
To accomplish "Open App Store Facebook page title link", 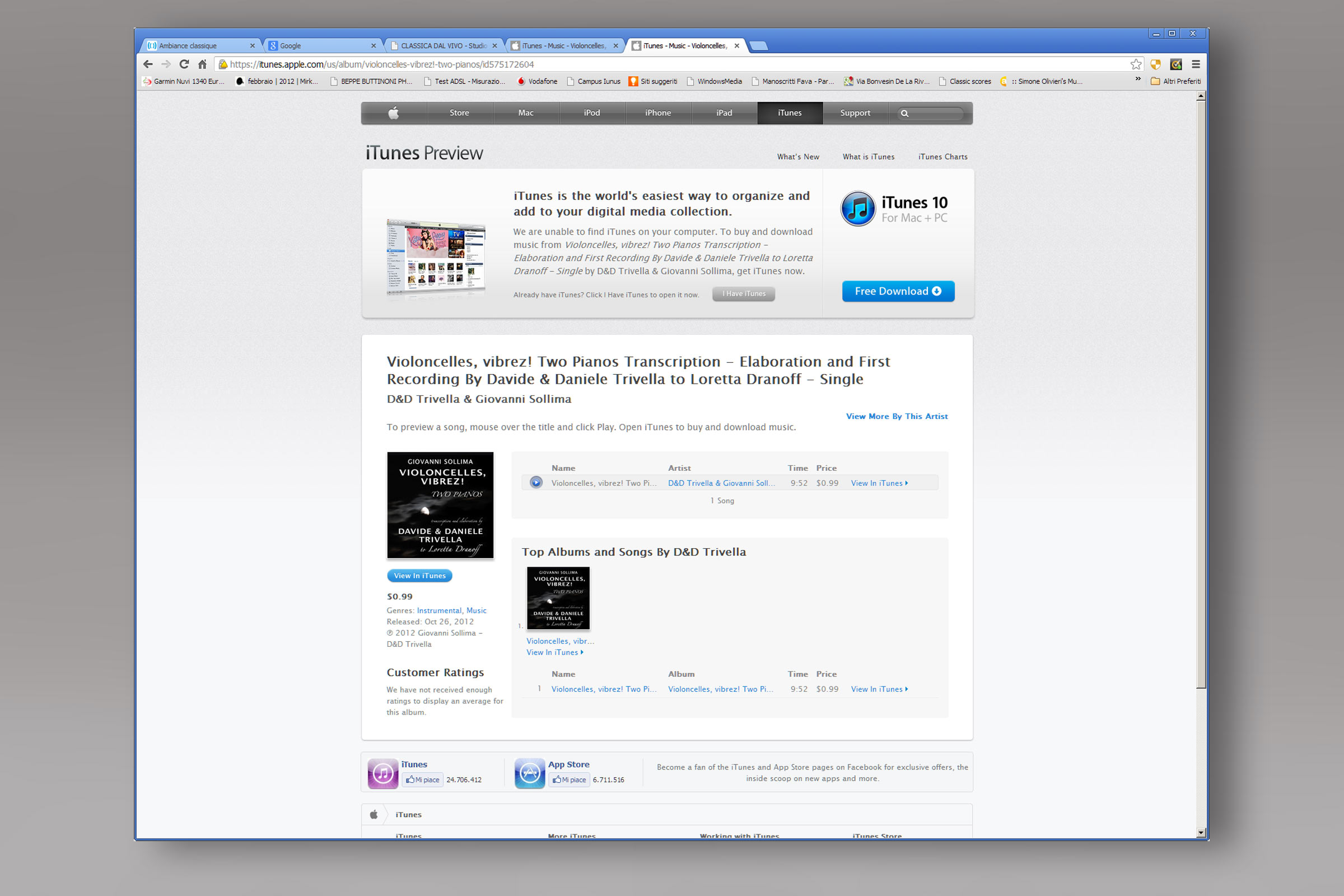I will [568, 764].
